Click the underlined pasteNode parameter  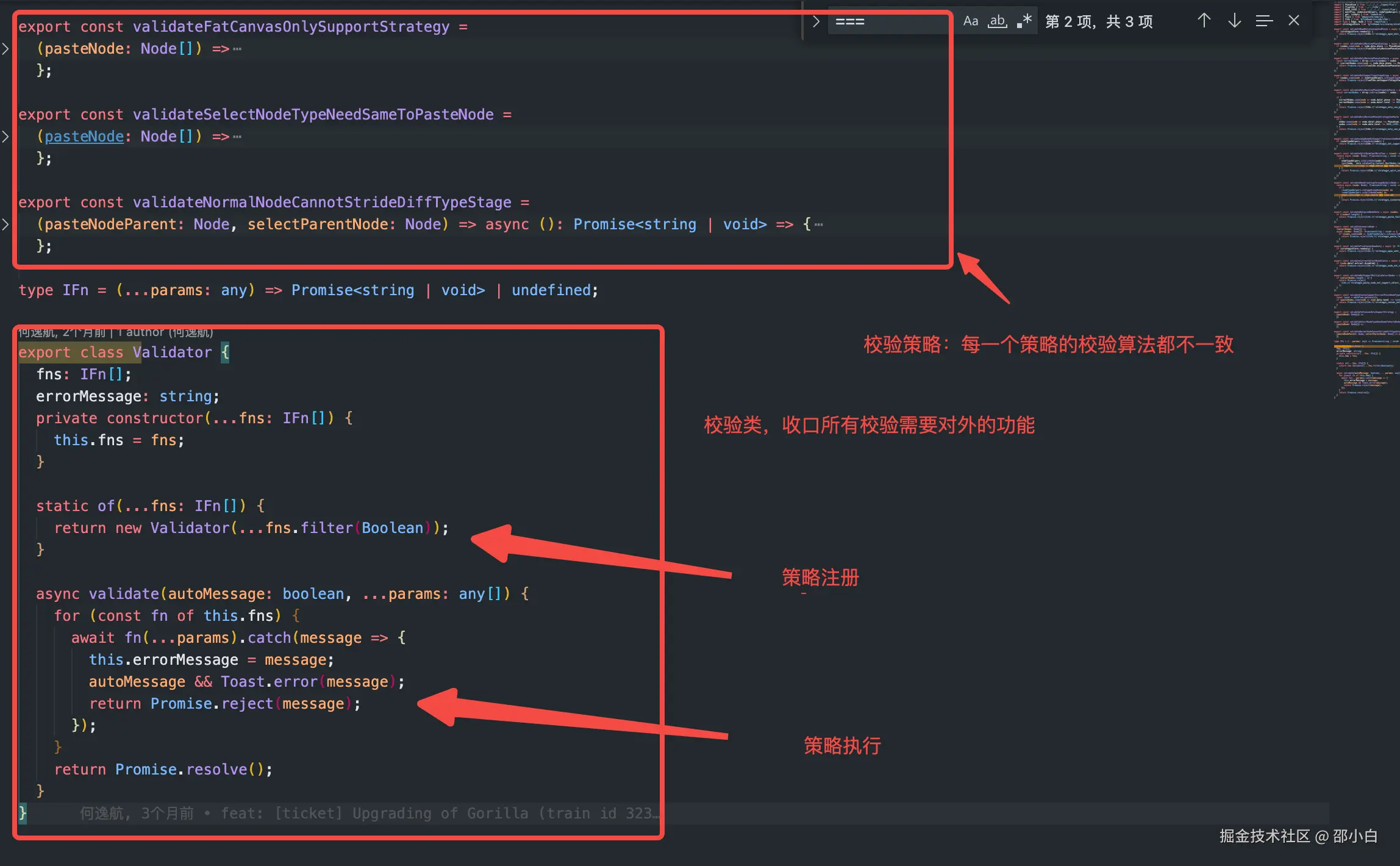click(x=84, y=137)
